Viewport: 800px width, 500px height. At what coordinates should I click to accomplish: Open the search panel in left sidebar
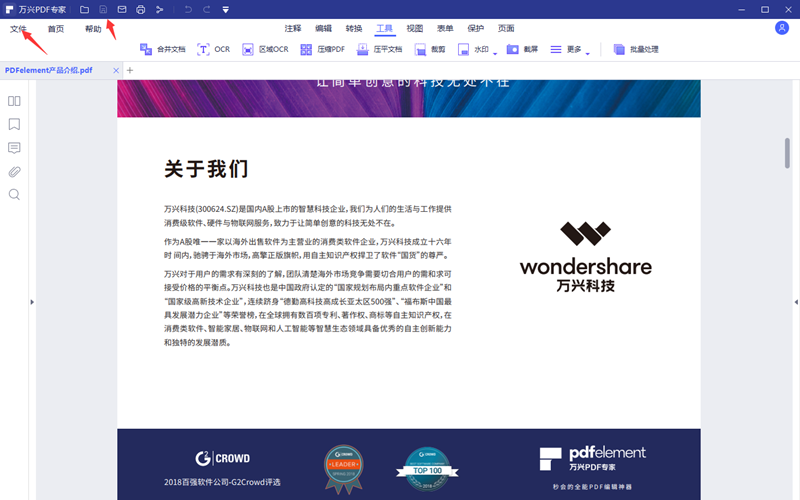pyautogui.click(x=14, y=194)
